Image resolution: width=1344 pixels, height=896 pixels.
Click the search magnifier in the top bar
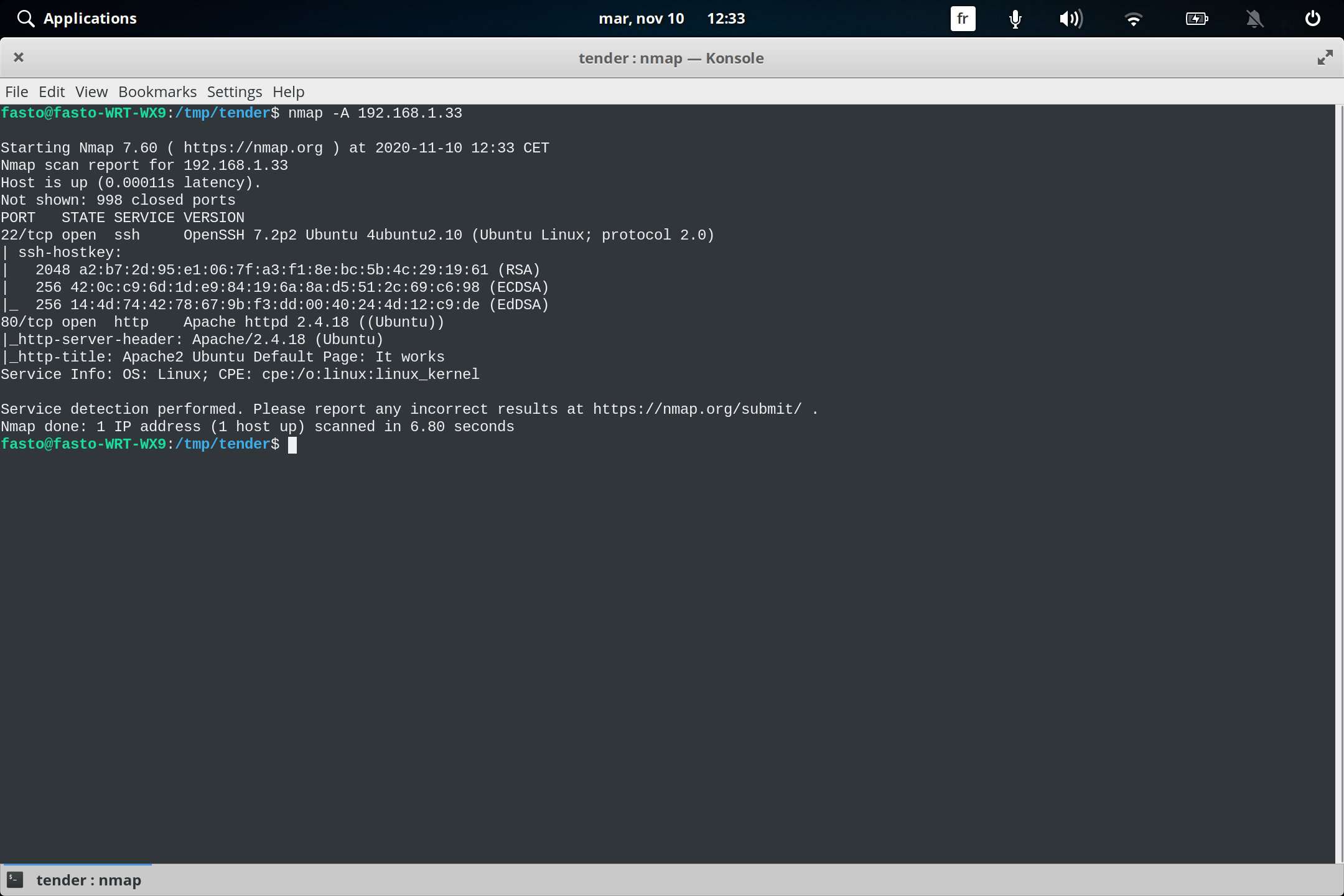[x=26, y=18]
